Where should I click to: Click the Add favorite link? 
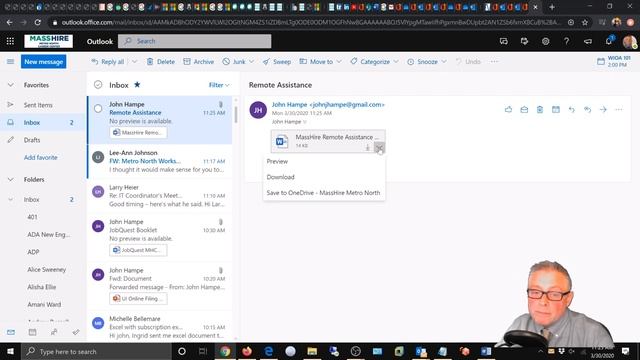40,157
